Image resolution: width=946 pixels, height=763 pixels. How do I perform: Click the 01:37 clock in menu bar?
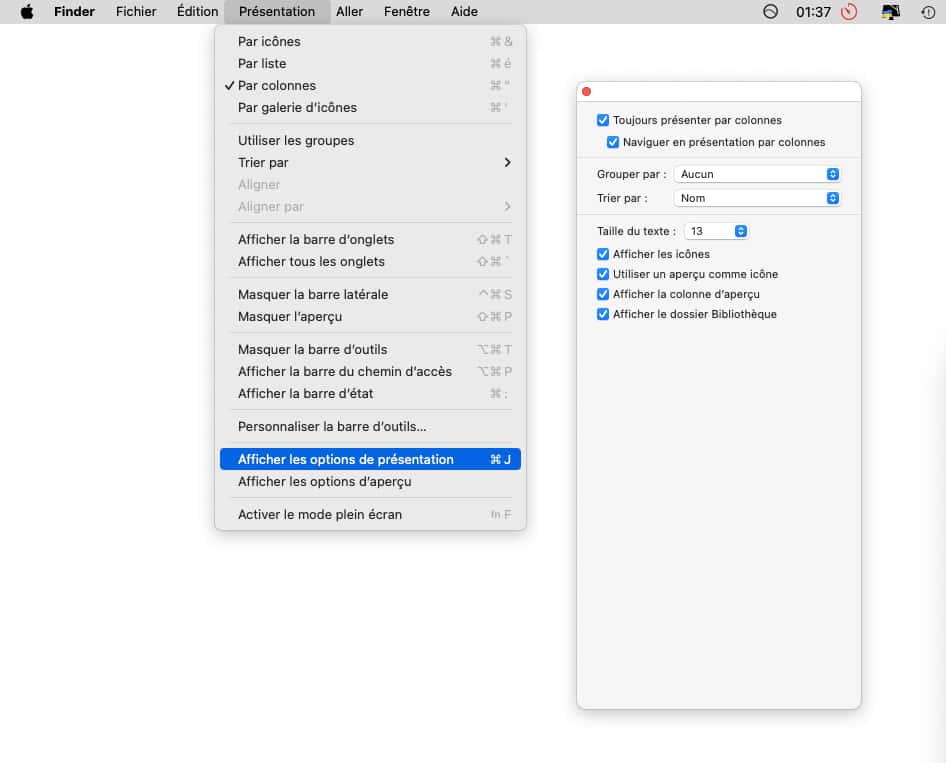pyautogui.click(x=811, y=12)
